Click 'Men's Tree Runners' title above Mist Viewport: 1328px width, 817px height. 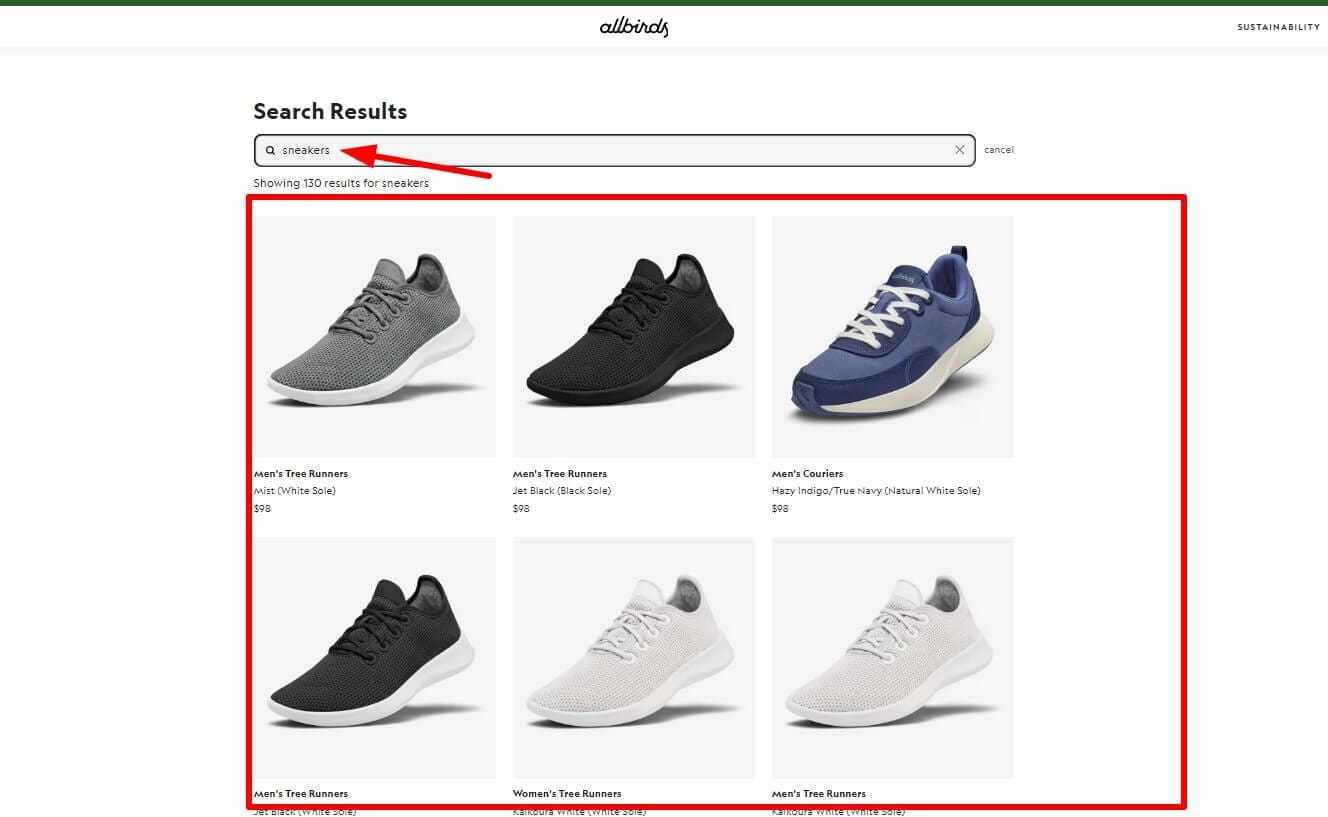300,474
